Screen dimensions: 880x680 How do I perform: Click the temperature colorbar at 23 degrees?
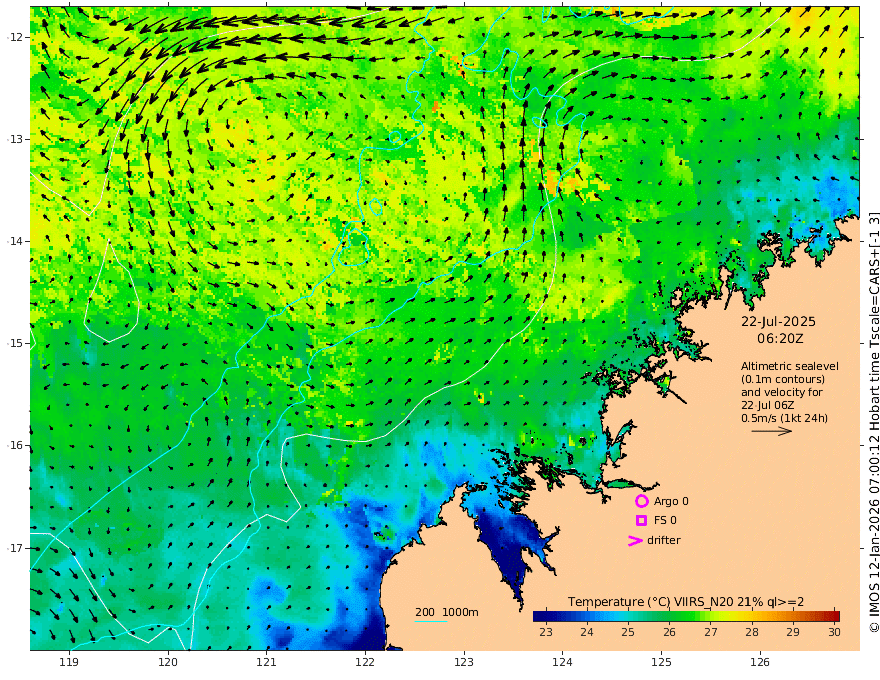(x=545, y=615)
